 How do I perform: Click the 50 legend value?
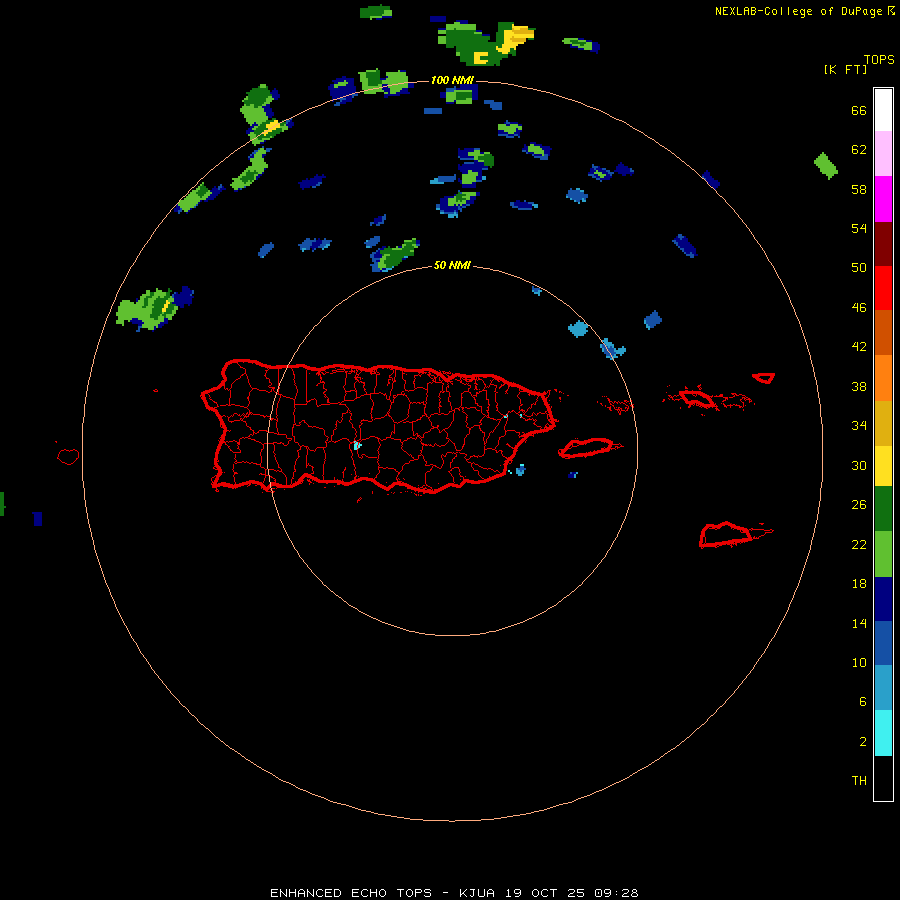859,267
